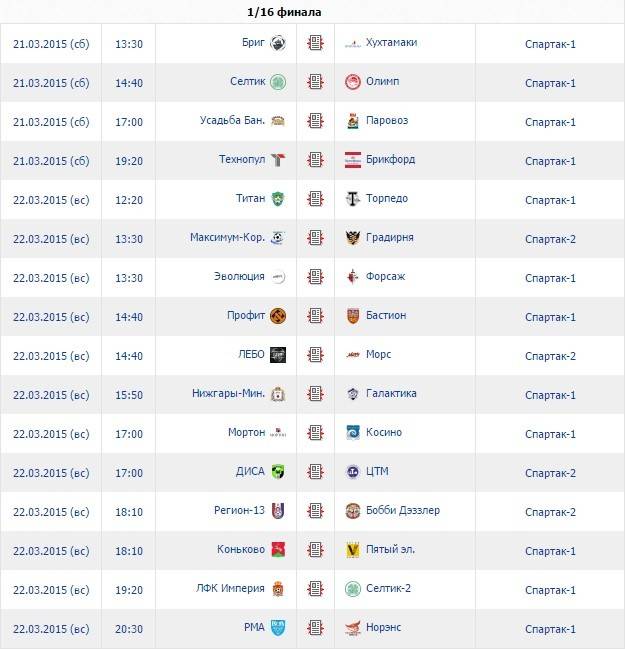Click the Усадьба Бан. team name
The width and height of the screenshot is (625, 649).
pos(232,121)
